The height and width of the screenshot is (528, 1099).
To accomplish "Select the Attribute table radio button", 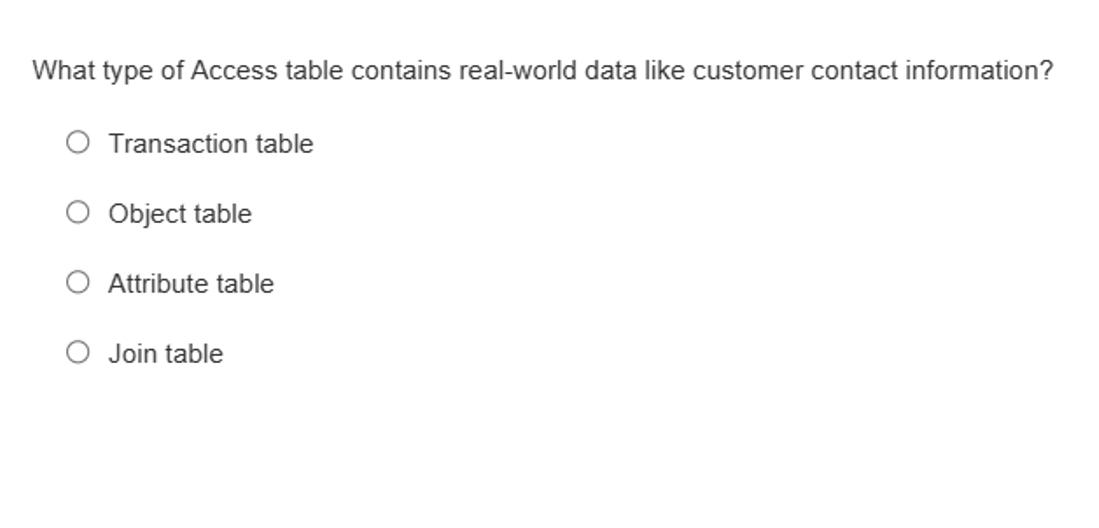I will [x=78, y=283].
